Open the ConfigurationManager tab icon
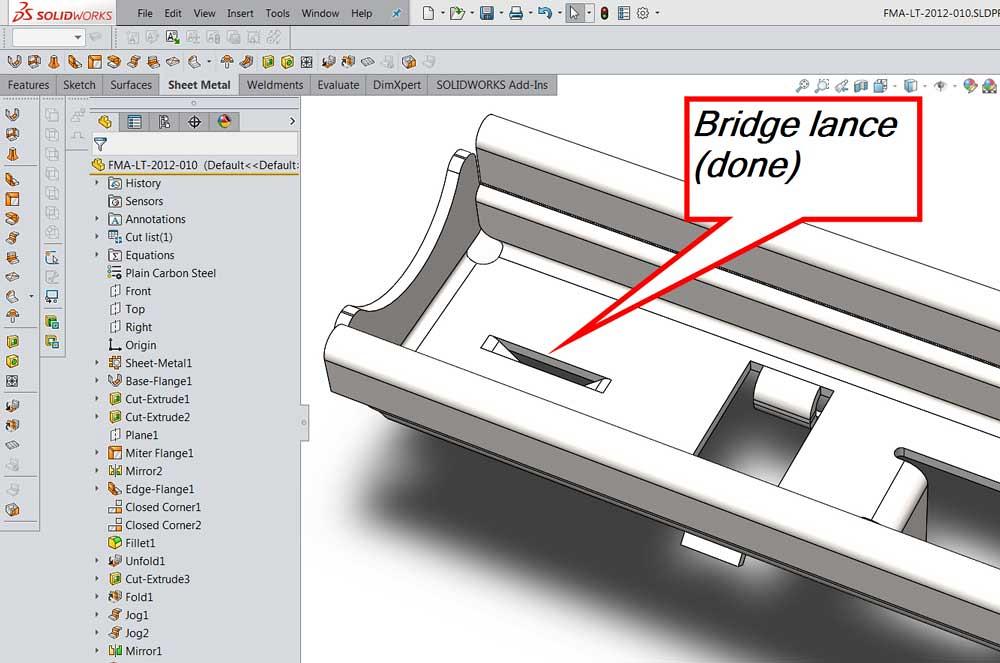The height and width of the screenshot is (663, 1000). click(x=164, y=122)
